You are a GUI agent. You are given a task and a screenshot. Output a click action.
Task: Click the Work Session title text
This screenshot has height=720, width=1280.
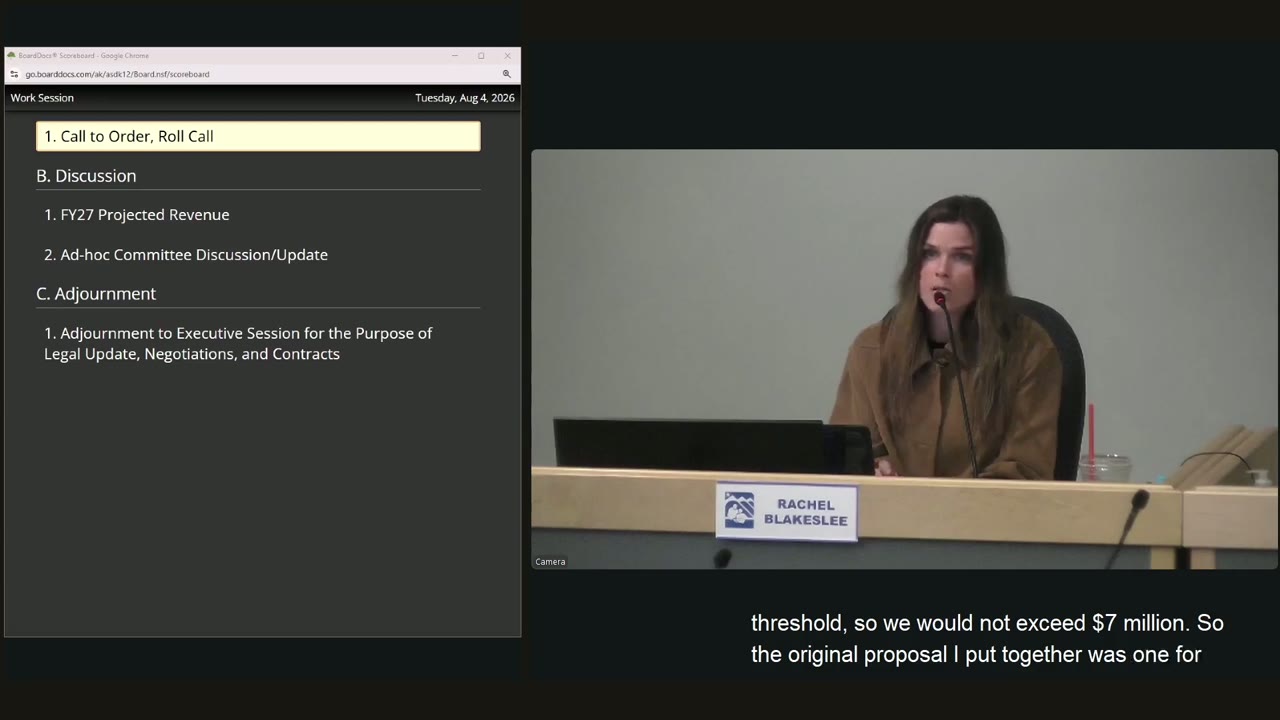pyautogui.click(x=42, y=98)
